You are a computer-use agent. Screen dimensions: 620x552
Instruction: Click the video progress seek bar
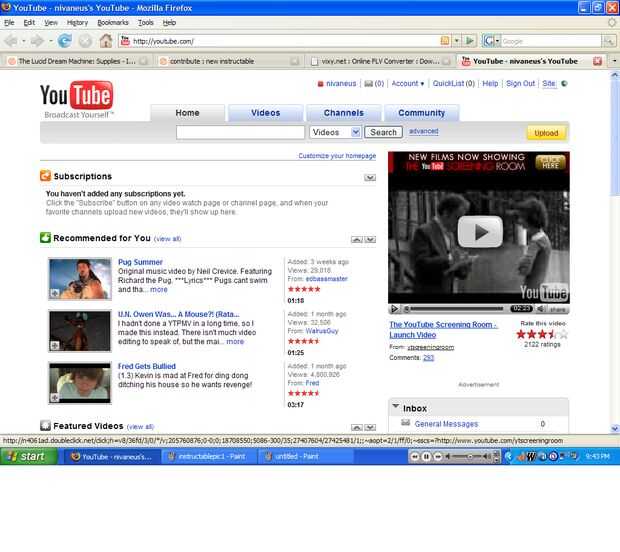pos(456,308)
